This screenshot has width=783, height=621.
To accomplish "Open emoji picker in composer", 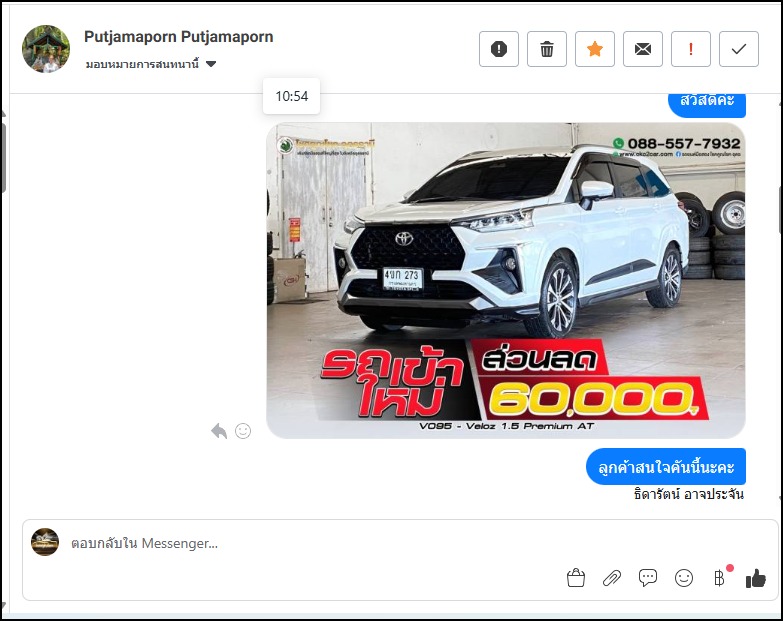I will point(684,578).
